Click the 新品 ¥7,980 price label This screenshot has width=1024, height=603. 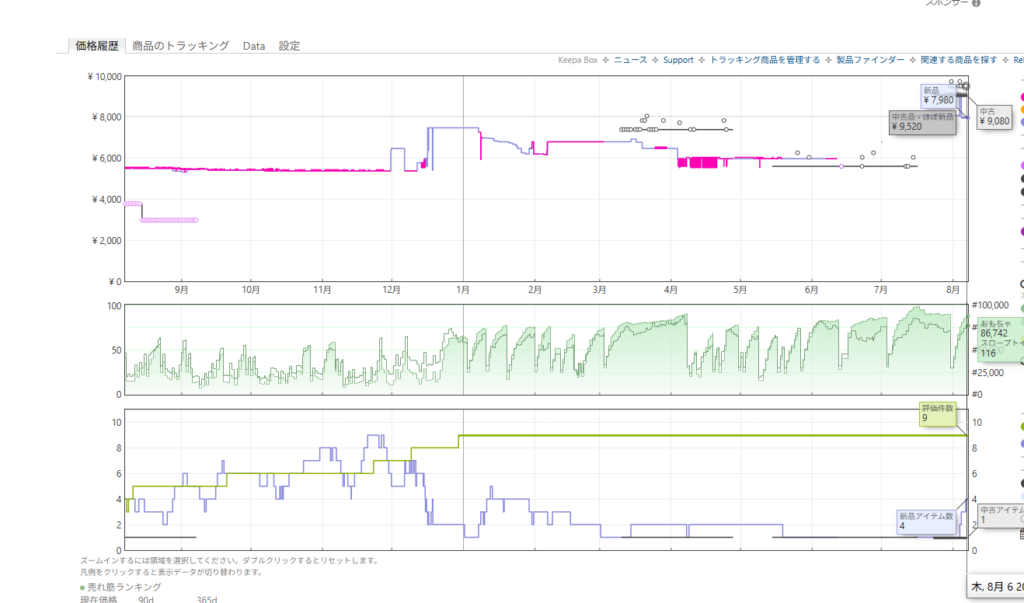pos(938,95)
